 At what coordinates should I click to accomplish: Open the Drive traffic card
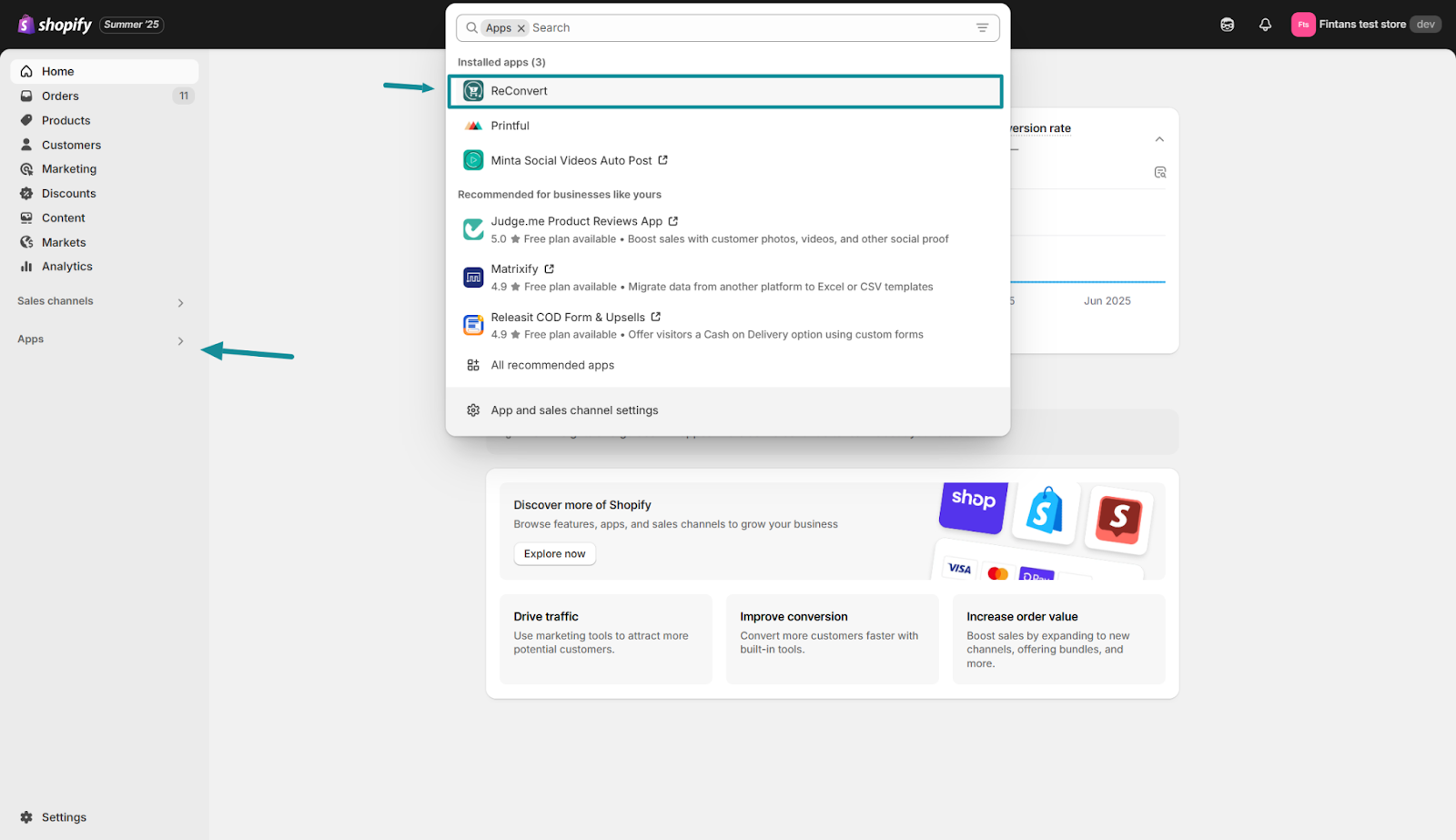click(x=606, y=639)
